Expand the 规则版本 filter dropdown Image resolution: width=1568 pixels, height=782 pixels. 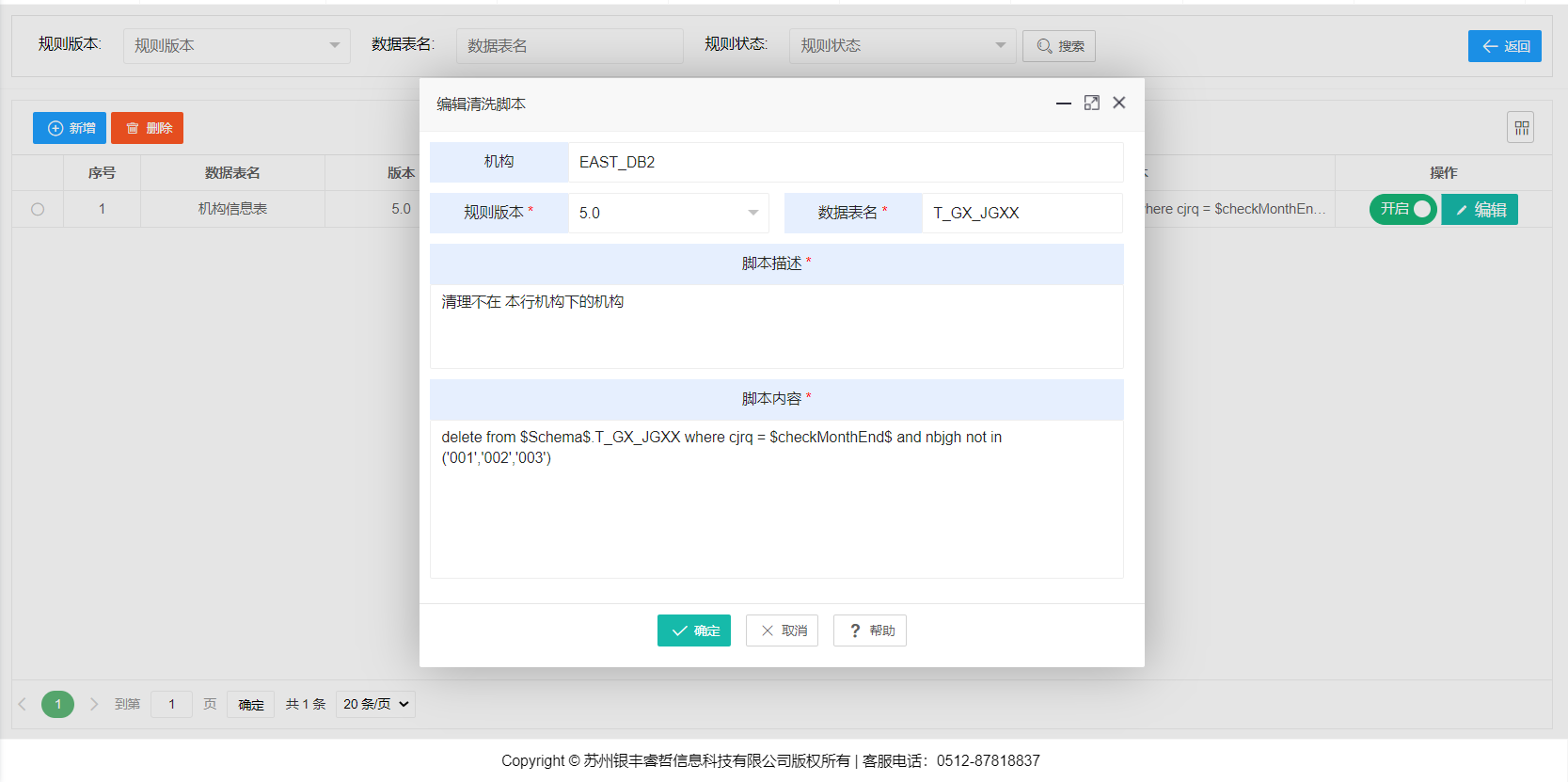[x=236, y=46]
